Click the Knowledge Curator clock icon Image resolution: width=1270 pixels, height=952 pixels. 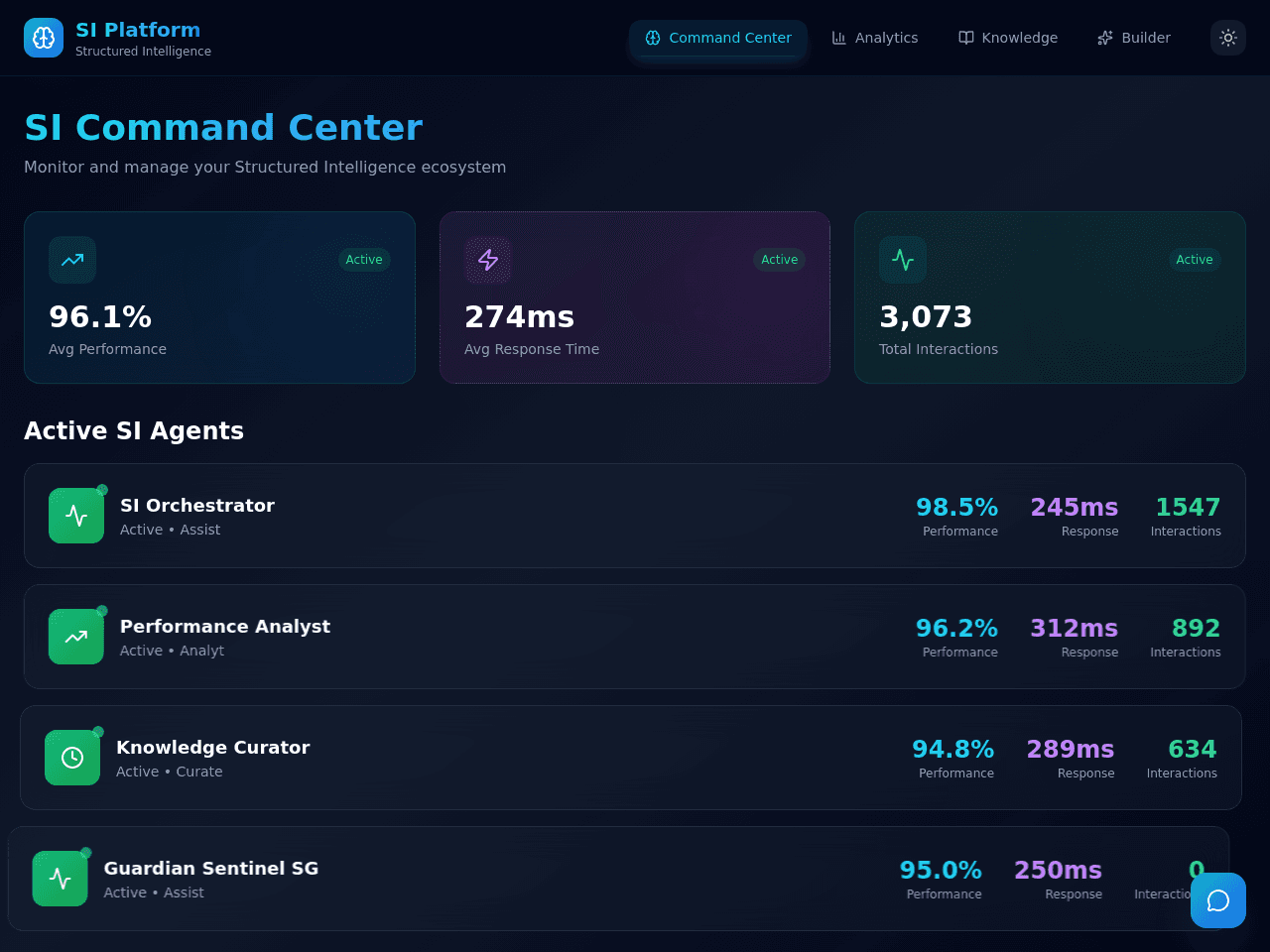tap(72, 758)
